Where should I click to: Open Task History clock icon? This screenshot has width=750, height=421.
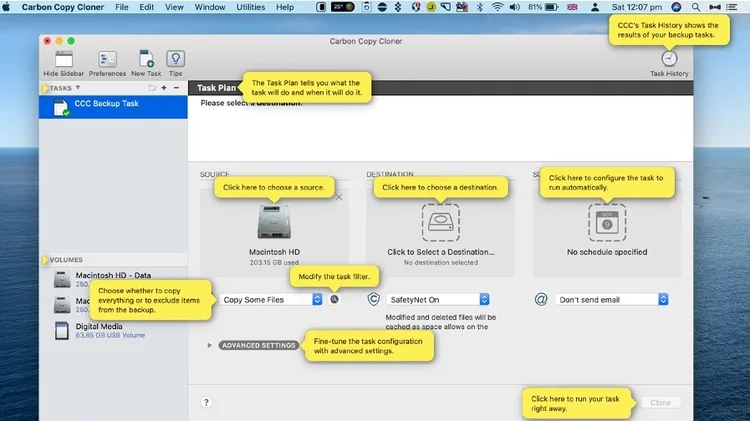(669, 58)
